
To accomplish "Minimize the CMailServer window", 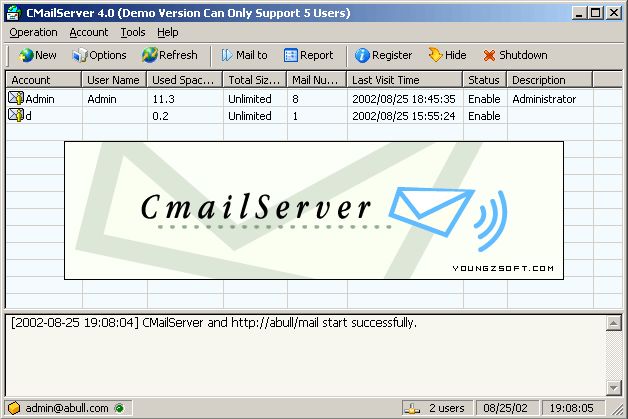I will pos(579,13).
